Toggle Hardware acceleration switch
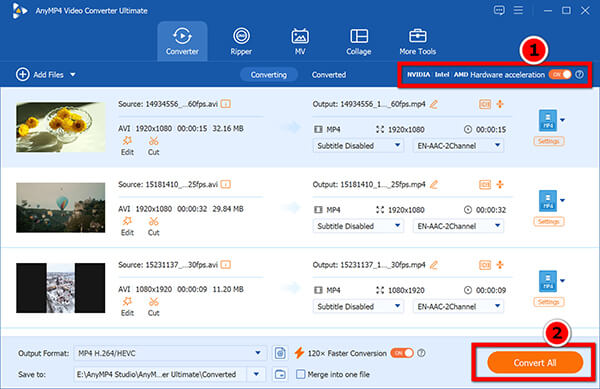600x389 pixels. pos(560,74)
